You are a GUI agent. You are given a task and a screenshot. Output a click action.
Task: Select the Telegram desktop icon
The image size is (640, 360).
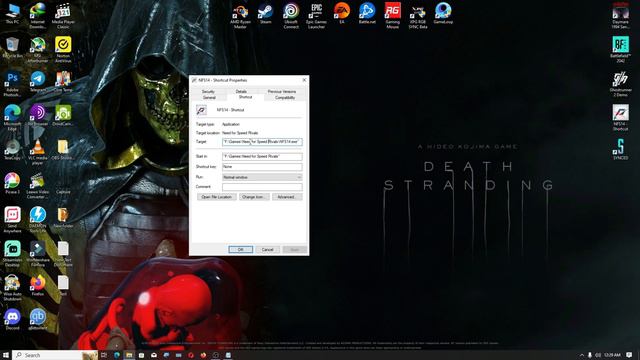pyautogui.click(x=38, y=82)
